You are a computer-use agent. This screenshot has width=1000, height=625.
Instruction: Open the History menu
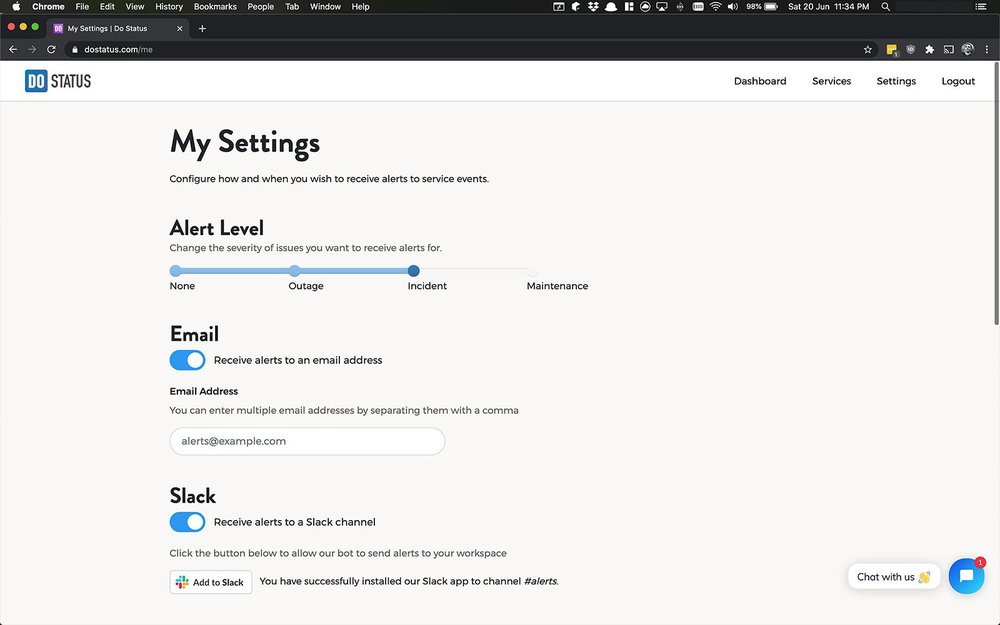coord(169,7)
